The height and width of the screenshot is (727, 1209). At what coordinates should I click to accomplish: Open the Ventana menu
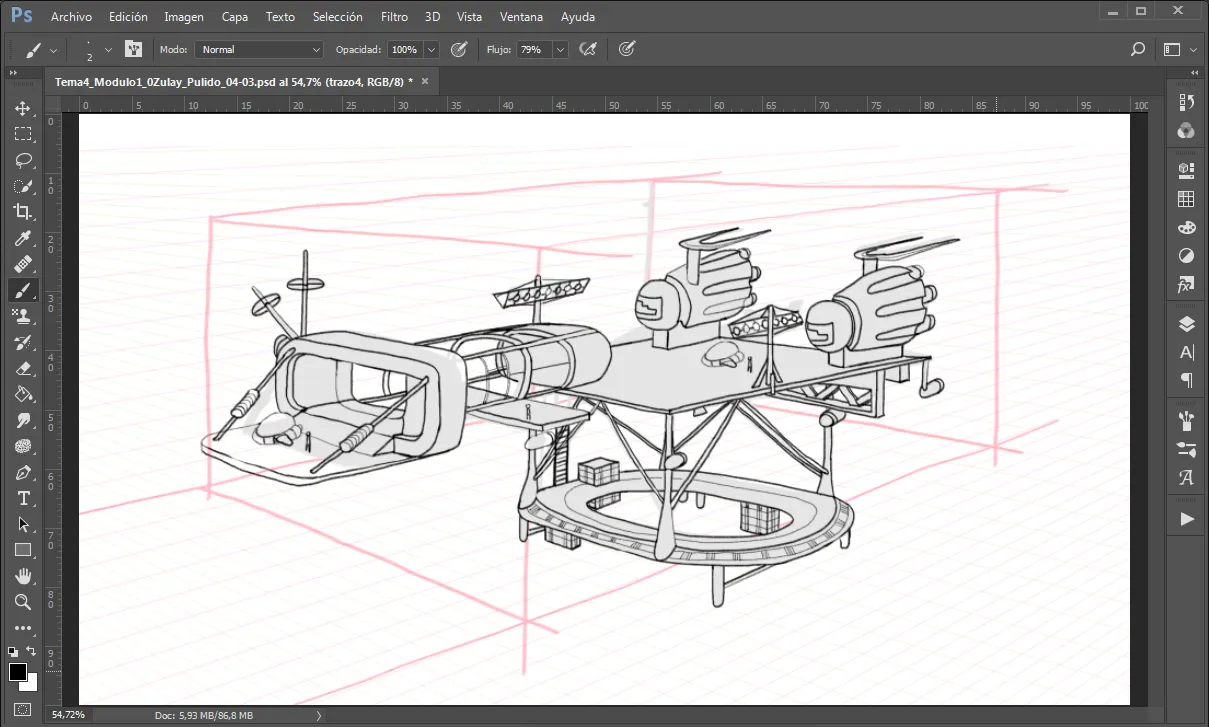(521, 17)
